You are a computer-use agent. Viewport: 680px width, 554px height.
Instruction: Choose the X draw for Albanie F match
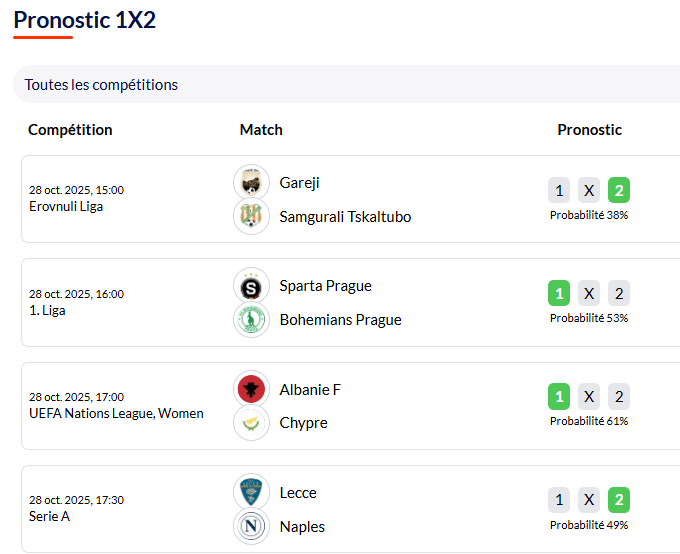coord(589,397)
